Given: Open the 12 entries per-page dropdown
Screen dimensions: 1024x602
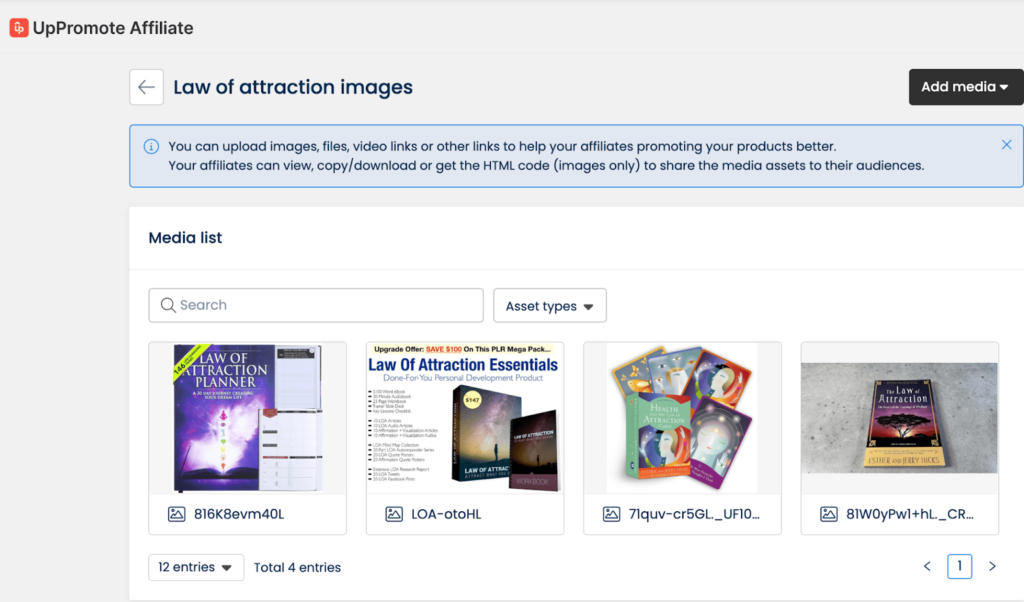Looking at the screenshot, I should click(196, 567).
